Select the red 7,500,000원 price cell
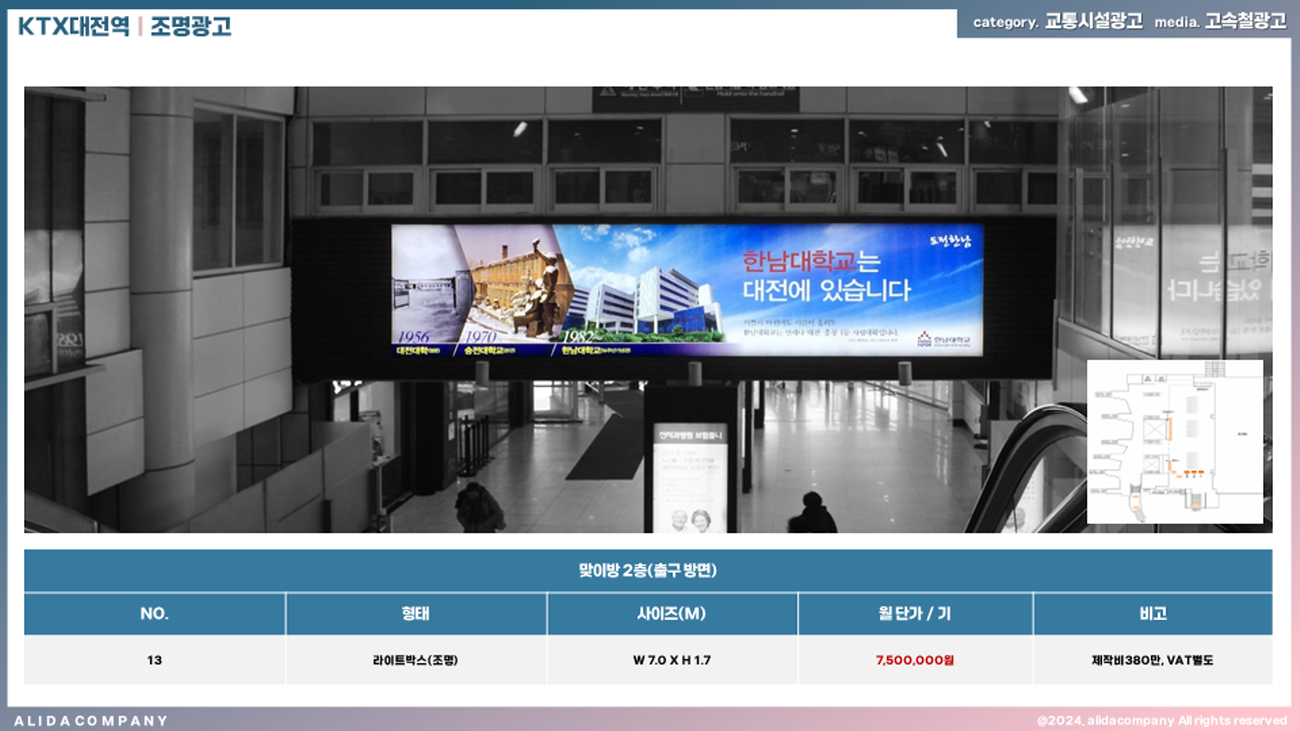 [x=914, y=660]
